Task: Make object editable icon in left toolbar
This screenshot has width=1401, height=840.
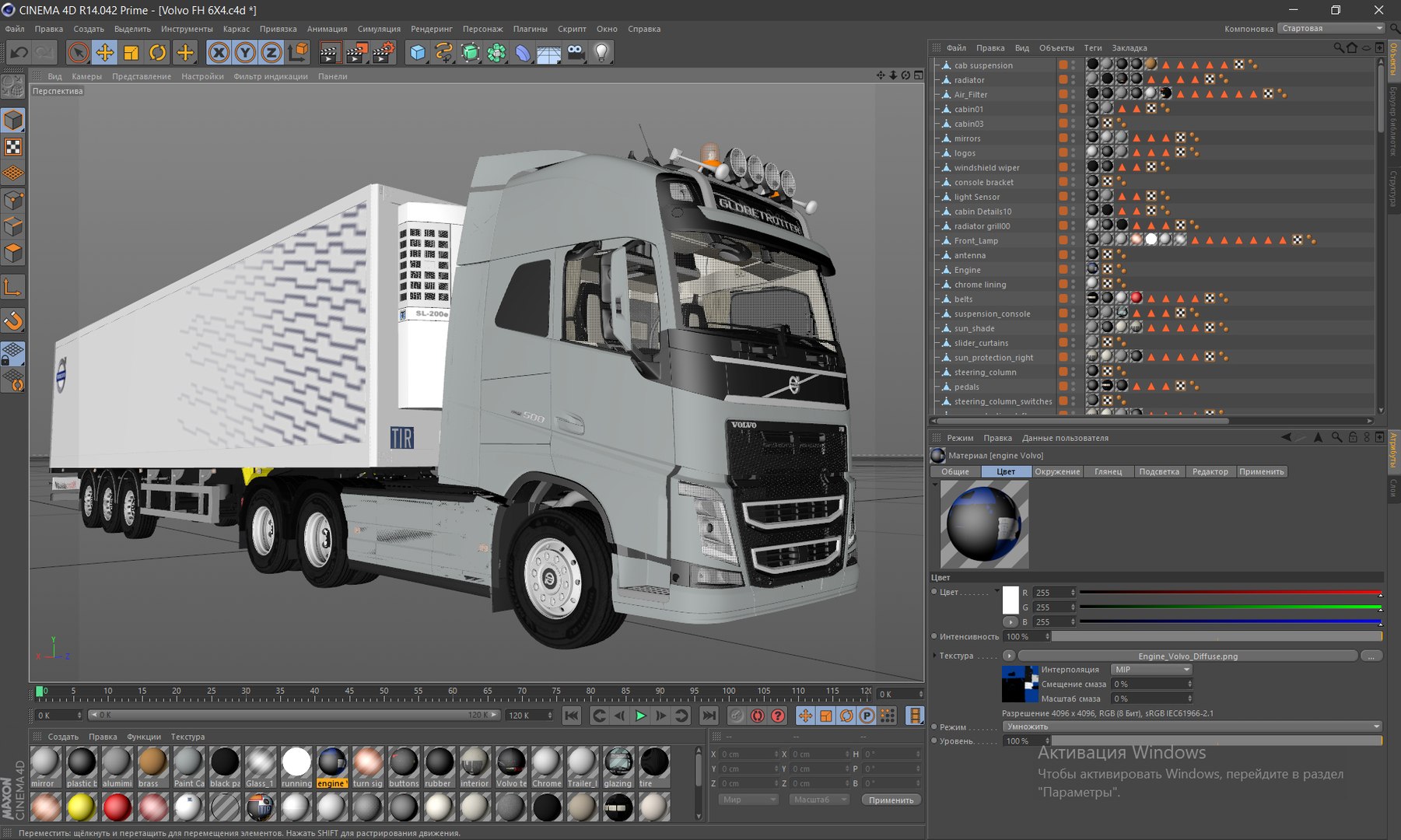Action: pyautogui.click(x=12, y=87)
